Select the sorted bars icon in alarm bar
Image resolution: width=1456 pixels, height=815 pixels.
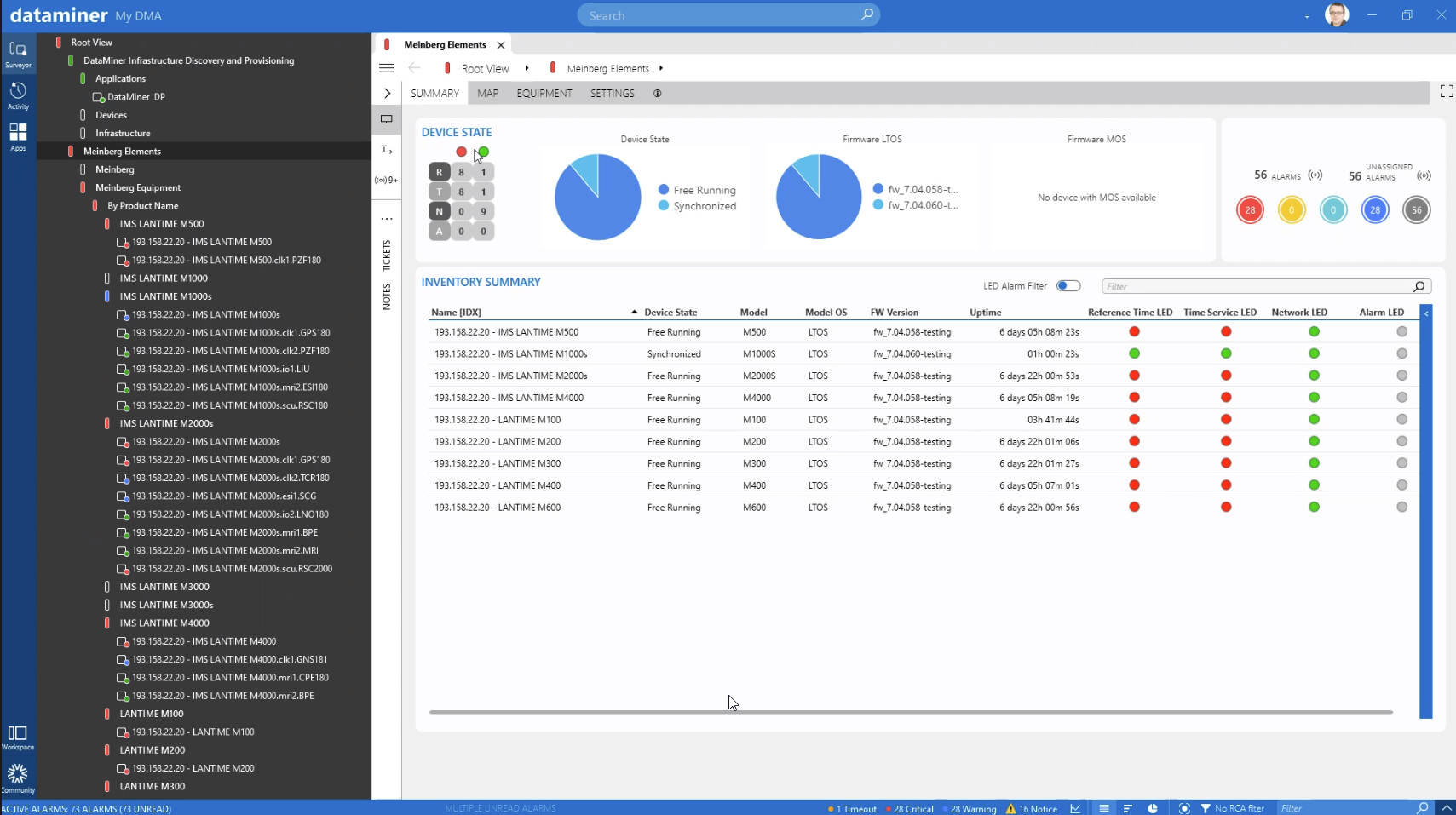point(1128,808)
